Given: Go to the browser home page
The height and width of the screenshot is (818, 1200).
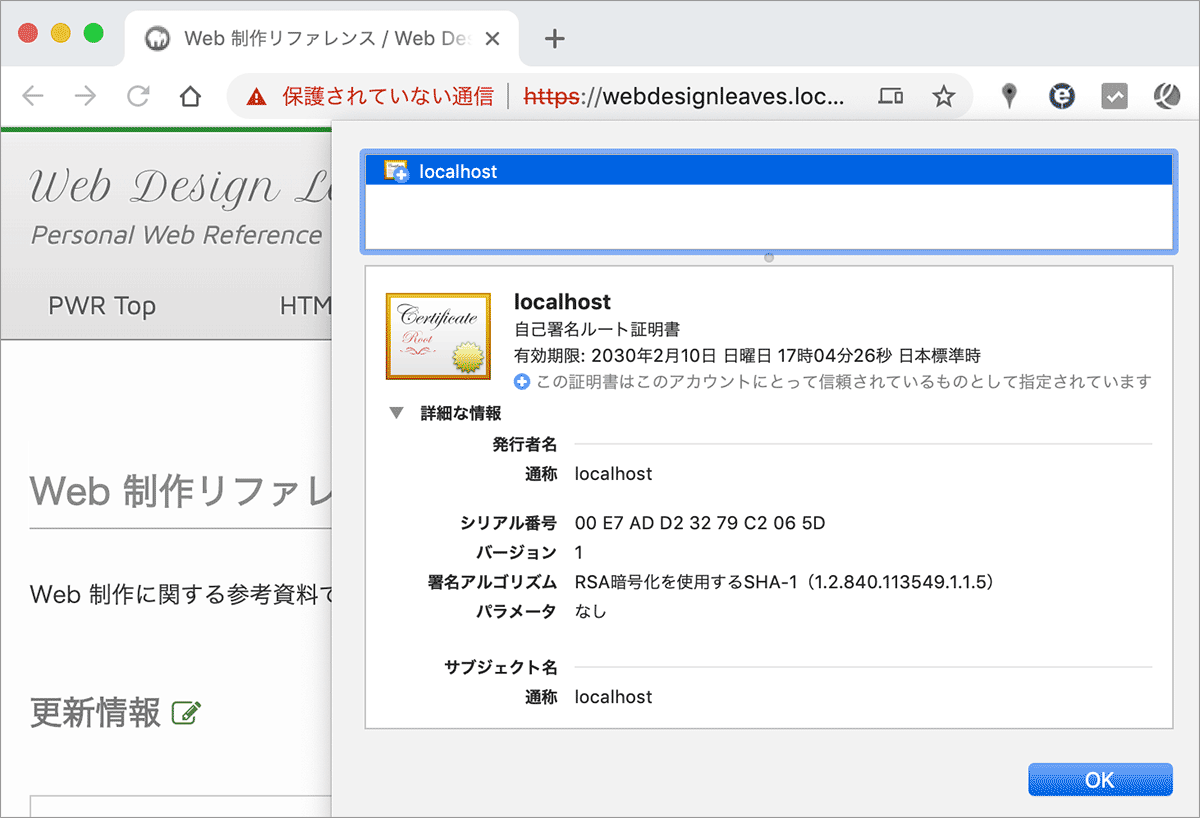Looking at the screenshot, I should pyautogui.click(x=190, y=96).
